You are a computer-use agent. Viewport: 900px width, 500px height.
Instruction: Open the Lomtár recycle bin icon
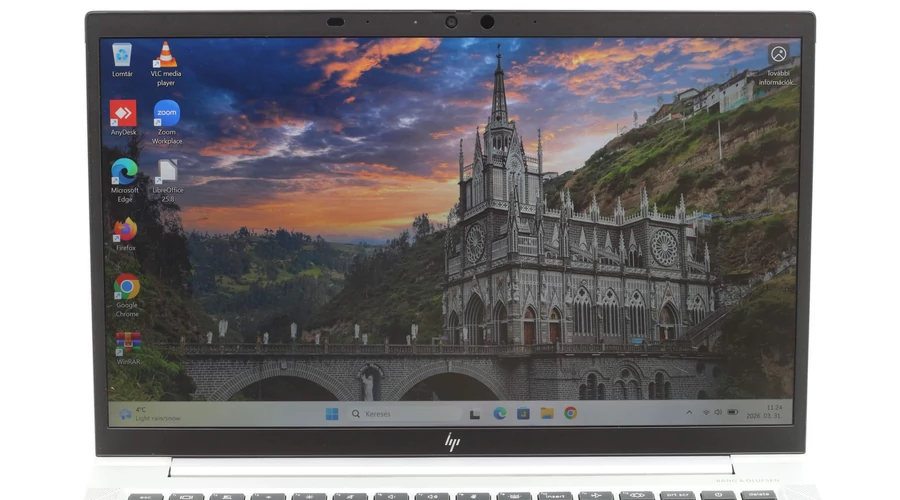[x=122, y=54]
